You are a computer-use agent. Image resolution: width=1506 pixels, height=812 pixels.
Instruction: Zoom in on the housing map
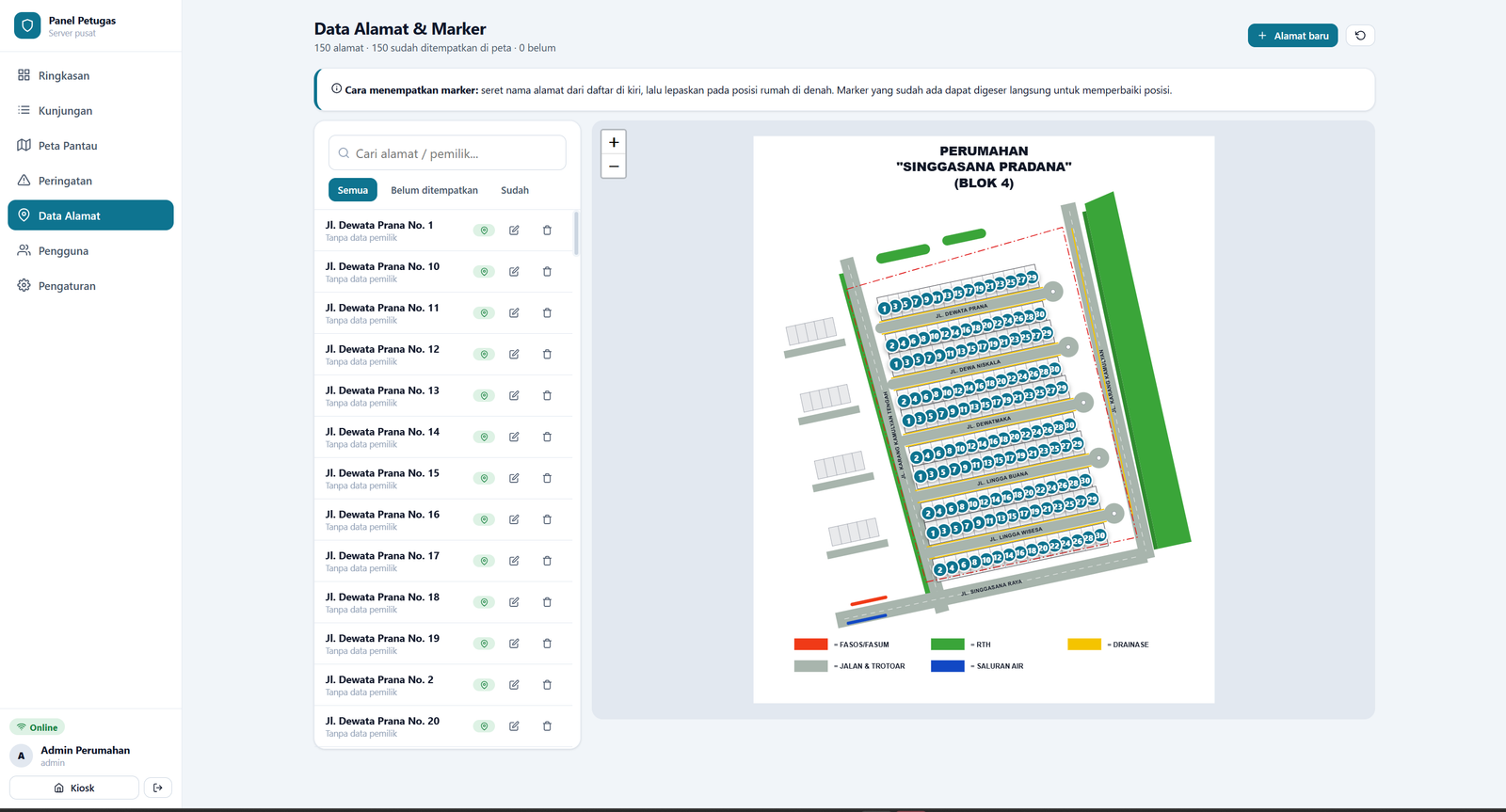click(614, 142)
